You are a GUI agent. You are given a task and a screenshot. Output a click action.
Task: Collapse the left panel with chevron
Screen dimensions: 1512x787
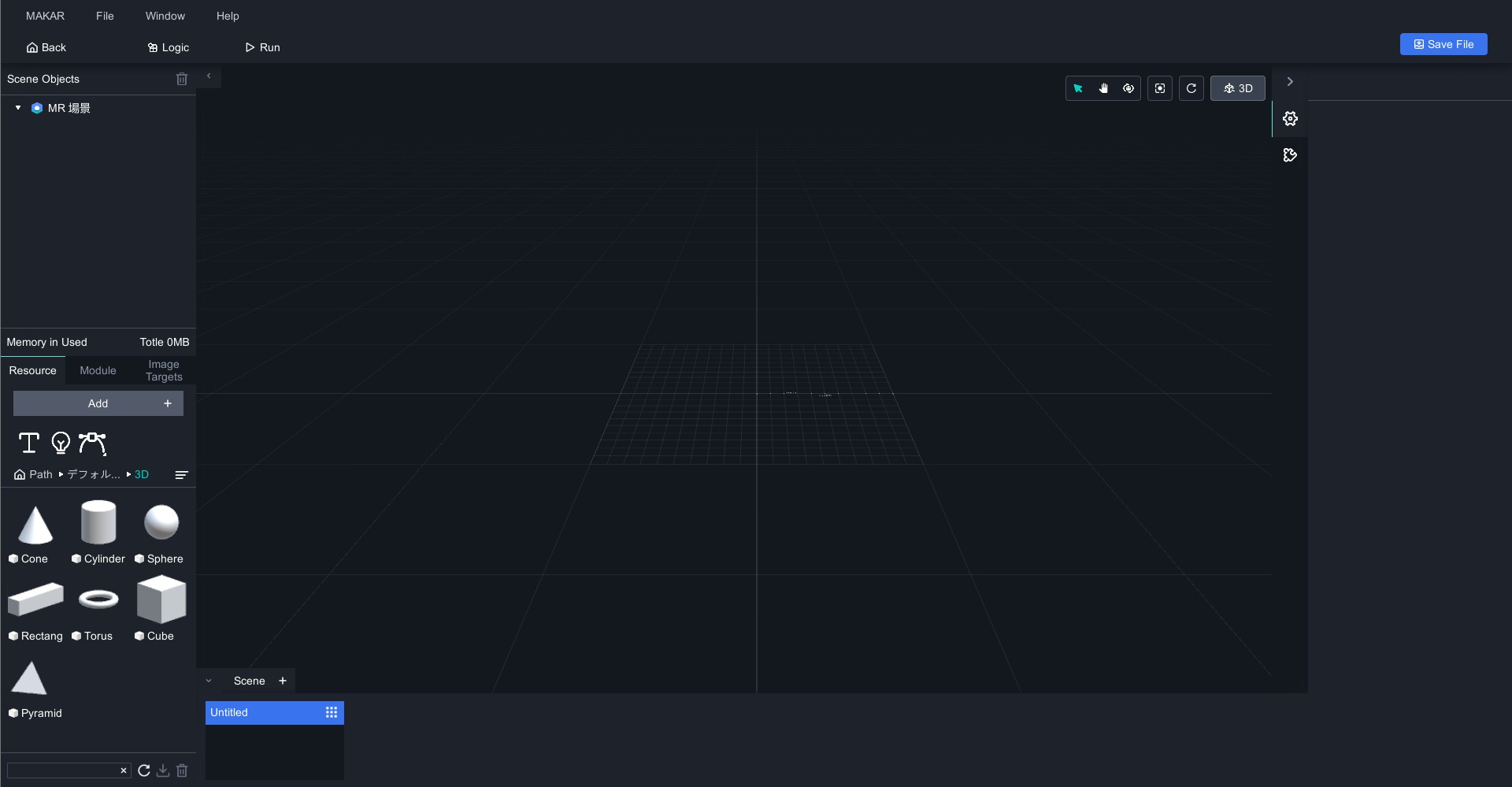(209, 76)
